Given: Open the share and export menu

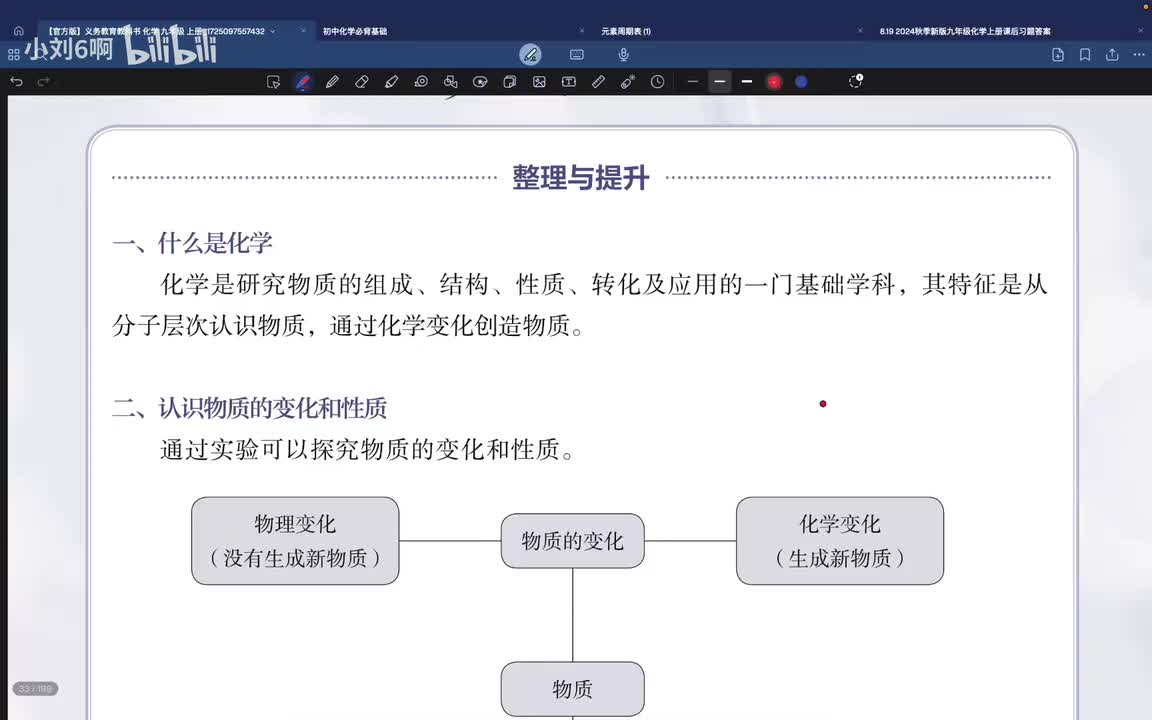Looking at the screenshot, I should click(x=1112, y=54).
